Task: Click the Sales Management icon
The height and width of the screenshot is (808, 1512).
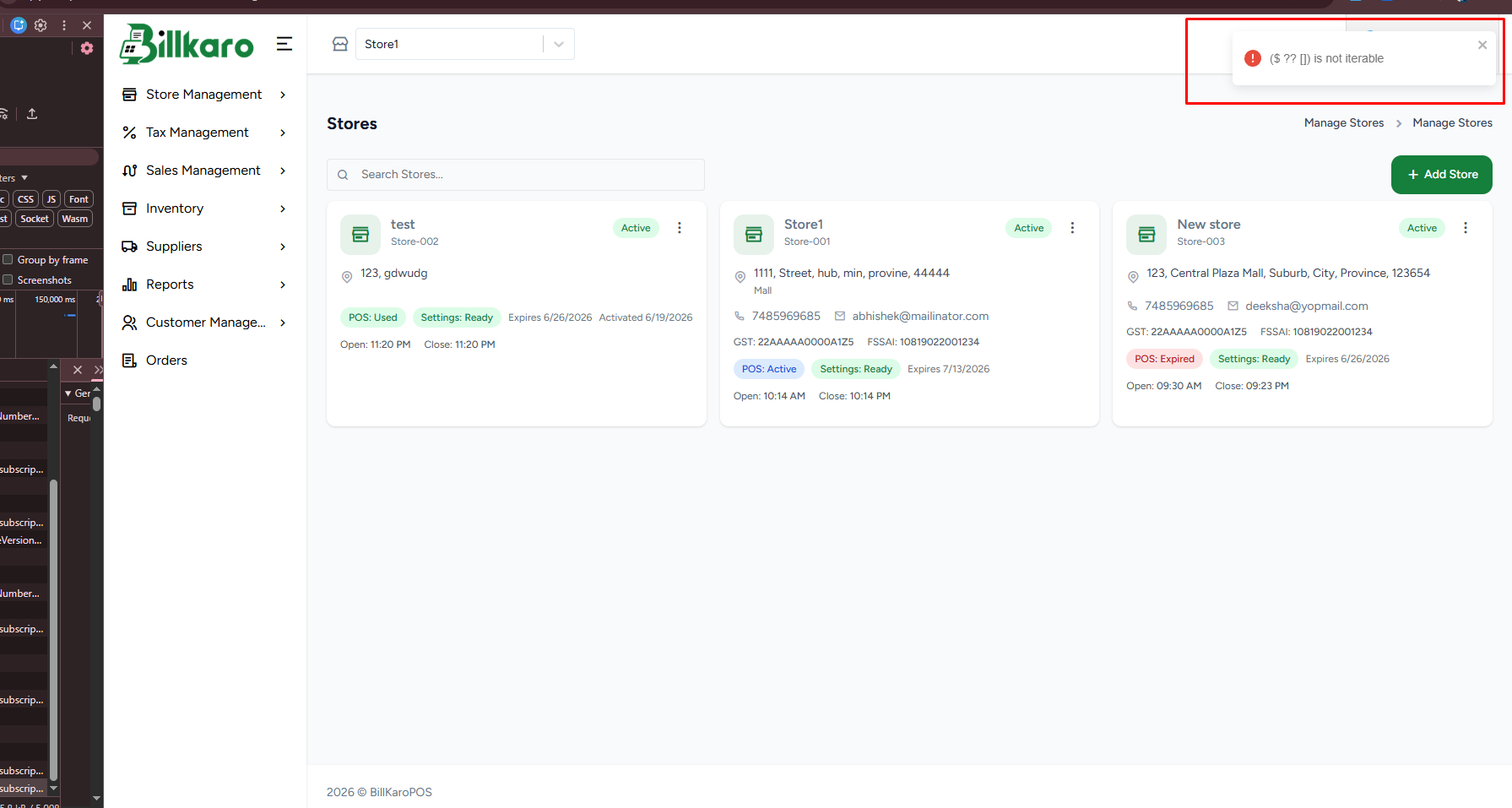Action: 129,171
